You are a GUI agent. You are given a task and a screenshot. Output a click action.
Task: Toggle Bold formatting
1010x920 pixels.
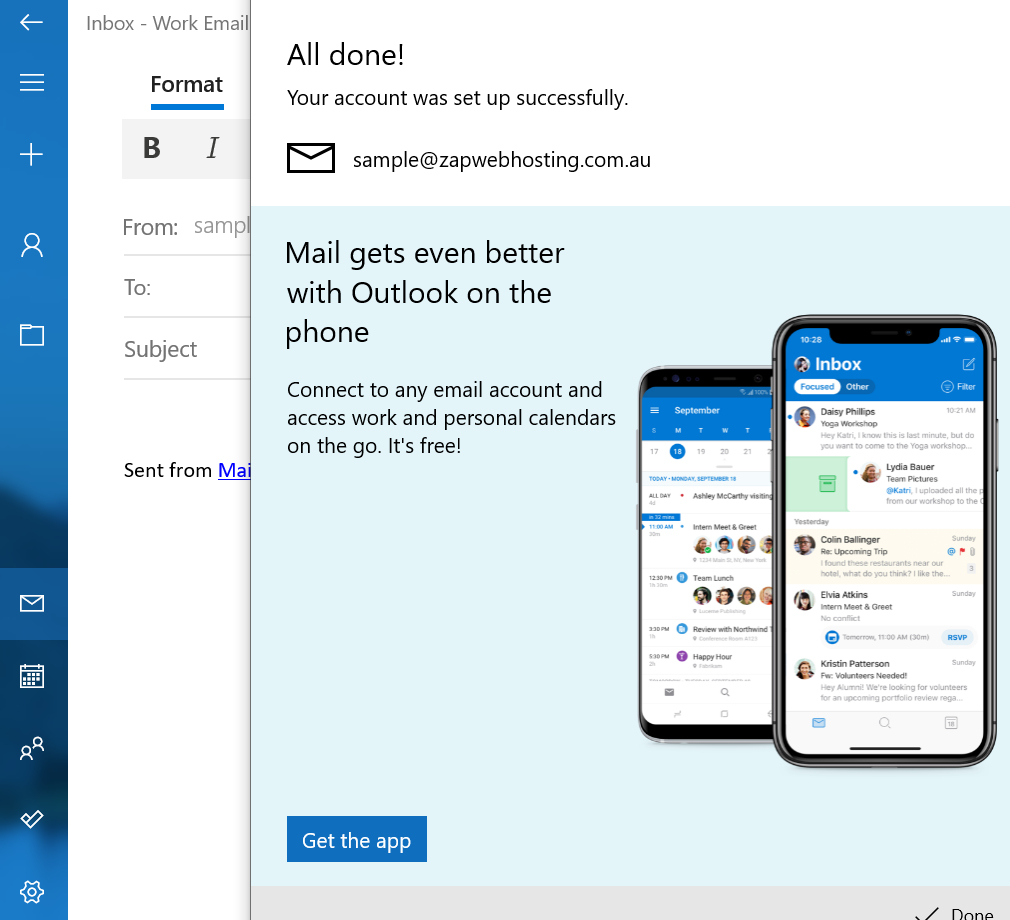coord(152,148)
